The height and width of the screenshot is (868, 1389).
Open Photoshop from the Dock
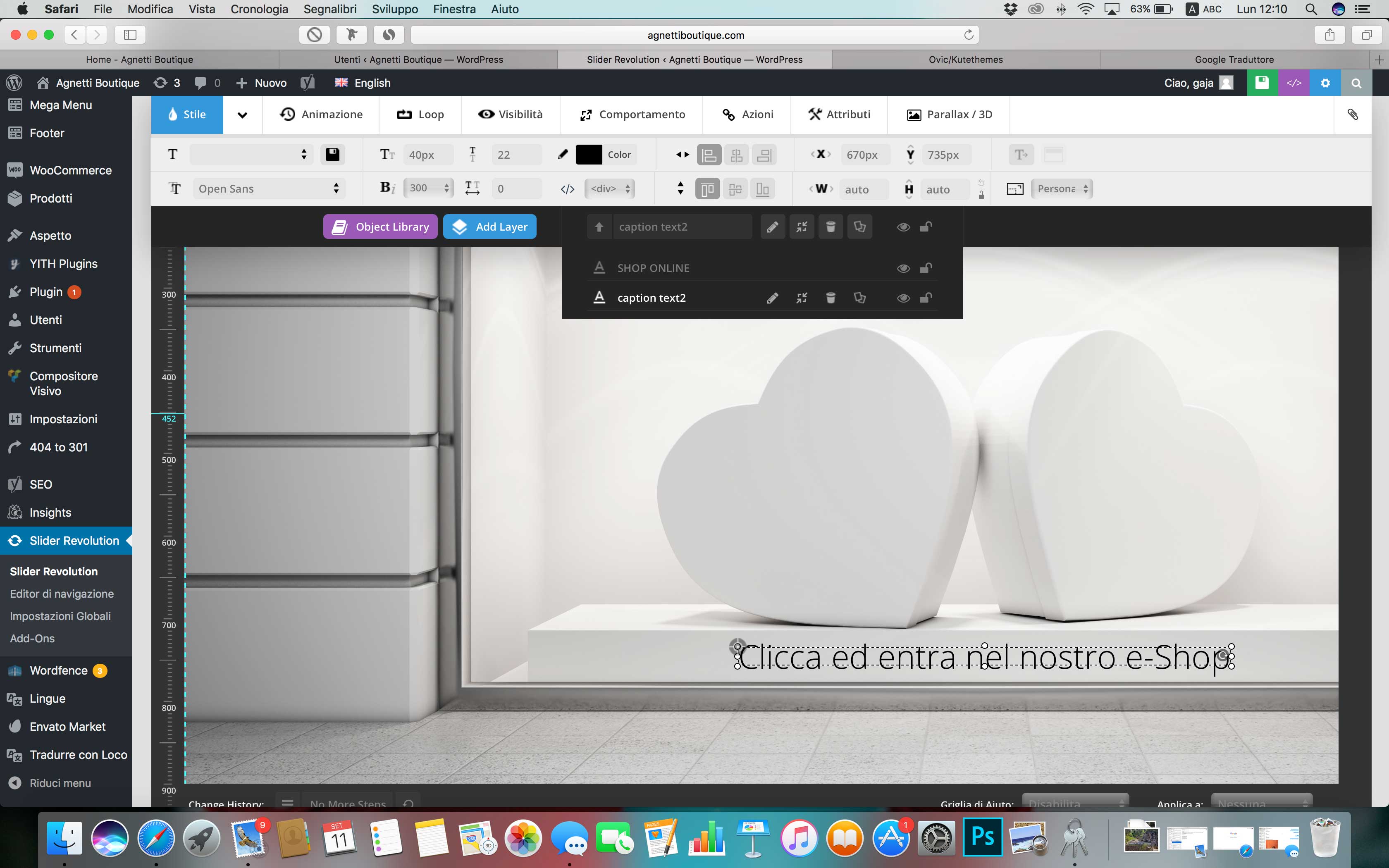tap(983, 837)
